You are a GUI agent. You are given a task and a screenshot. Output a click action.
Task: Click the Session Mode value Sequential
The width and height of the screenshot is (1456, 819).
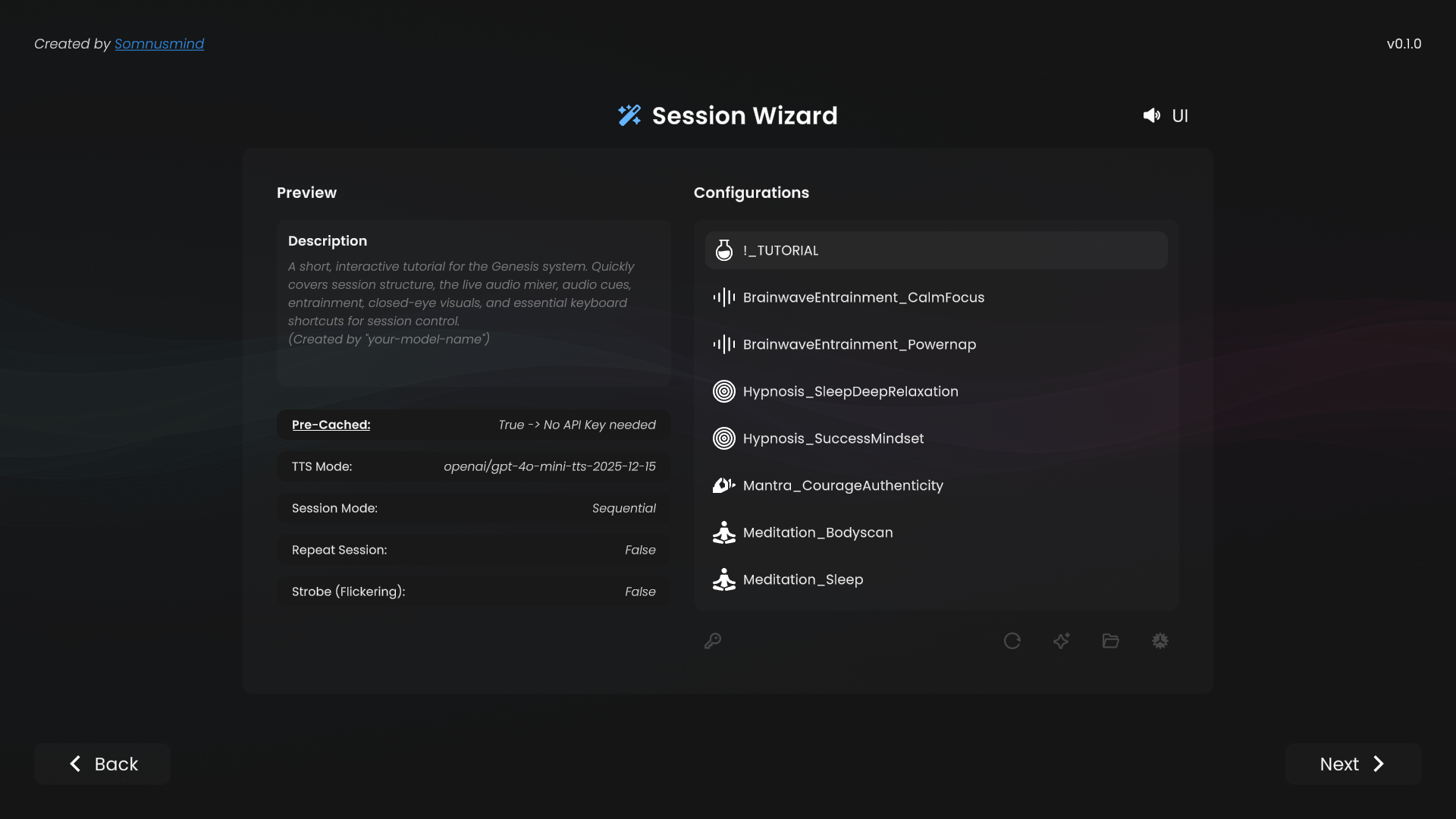(624, 508)
